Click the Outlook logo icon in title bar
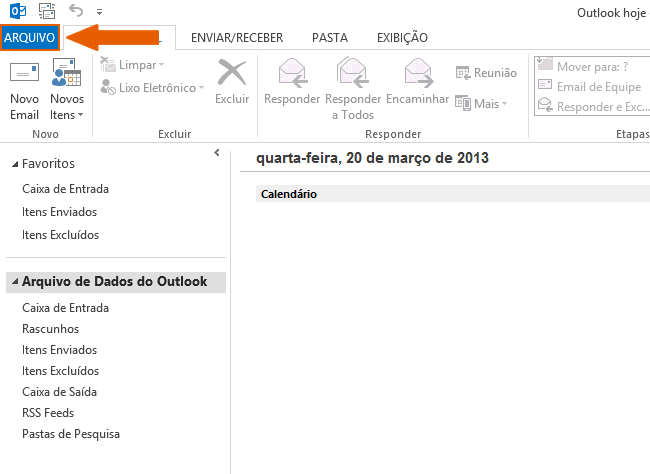 coord(18,11)
